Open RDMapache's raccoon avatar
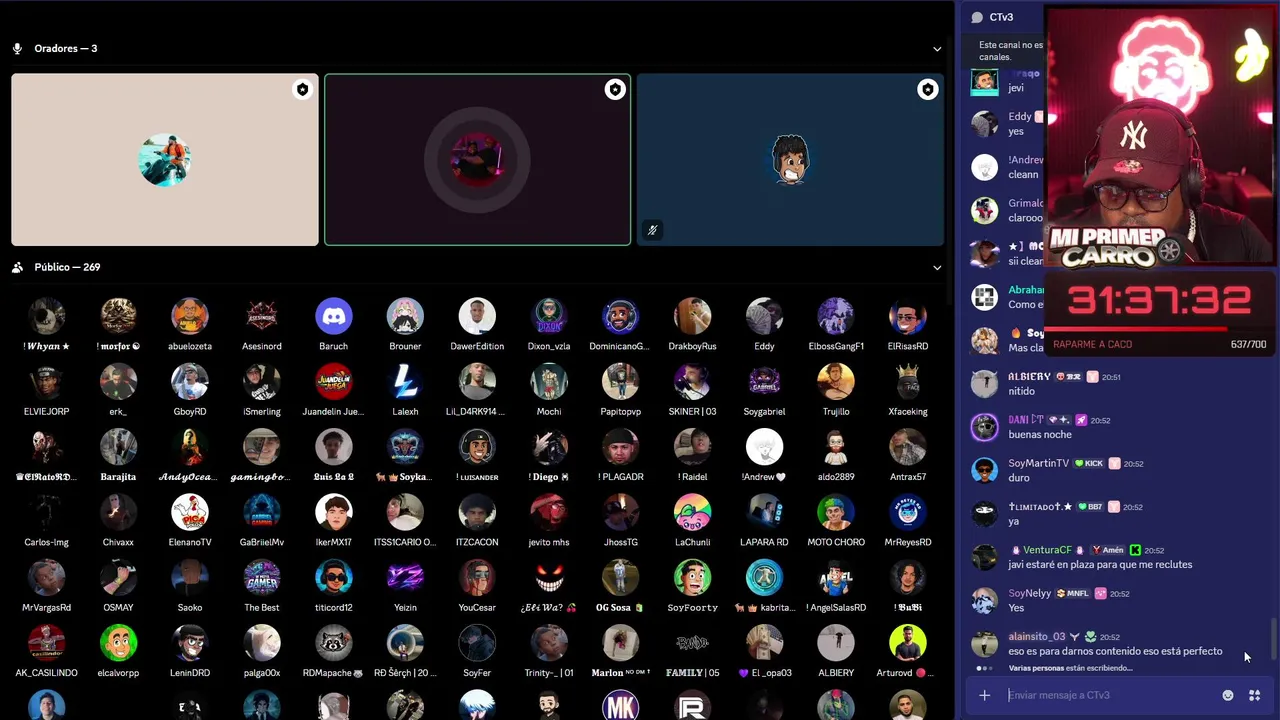 coord(334,643)
